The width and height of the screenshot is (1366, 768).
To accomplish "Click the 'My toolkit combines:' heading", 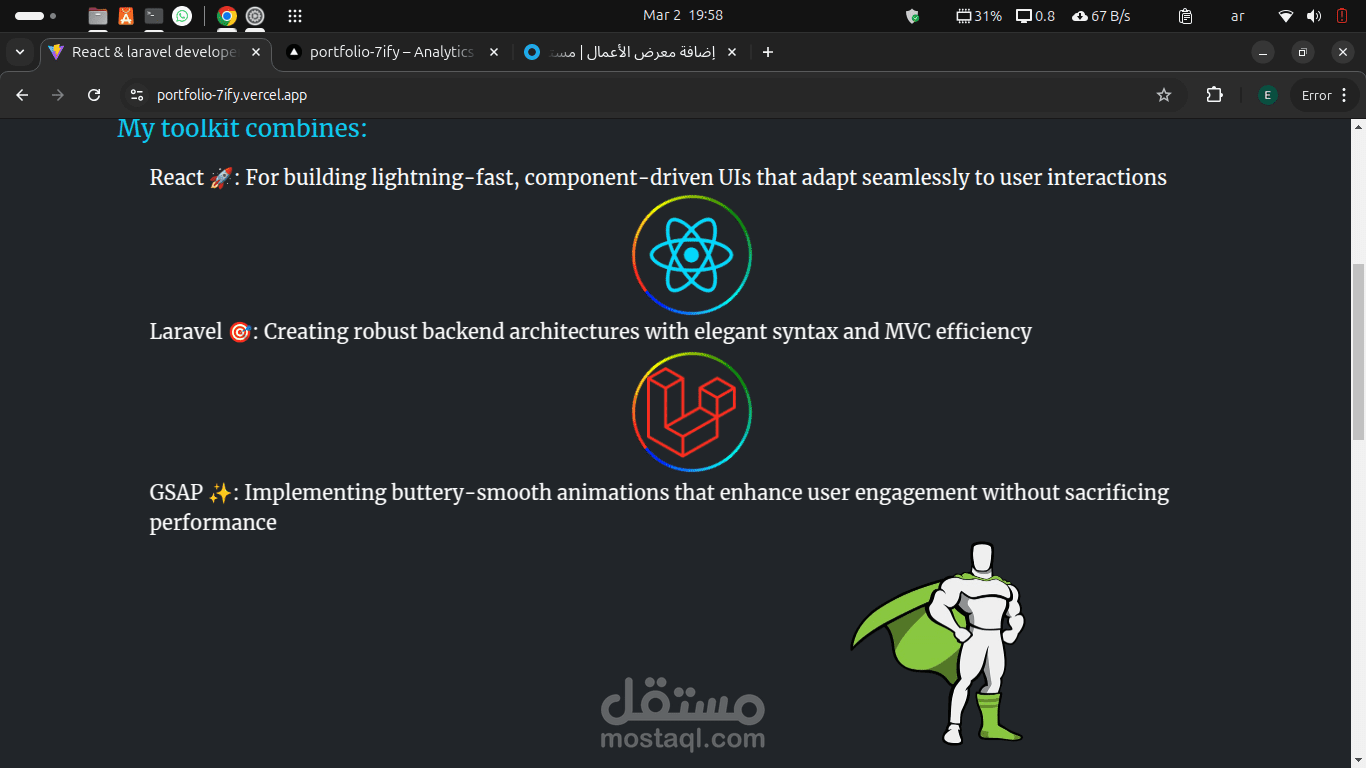I will [242, 129].
